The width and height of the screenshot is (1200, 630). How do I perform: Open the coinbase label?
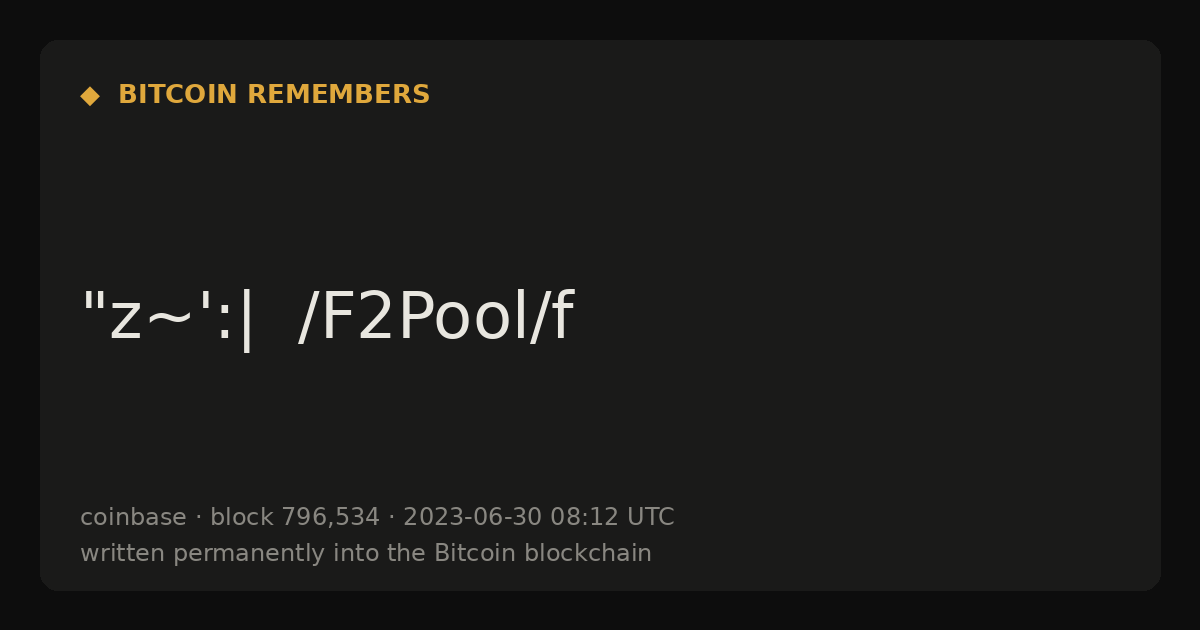133,518
